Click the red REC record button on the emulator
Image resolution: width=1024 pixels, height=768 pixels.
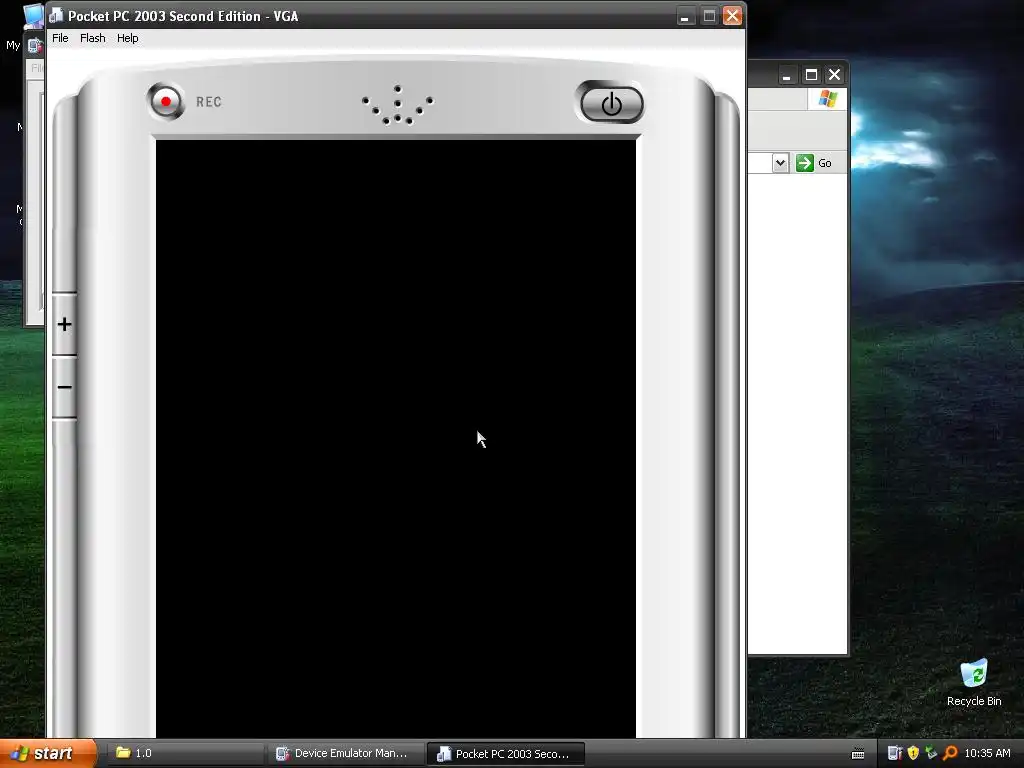tap(166, 101)
